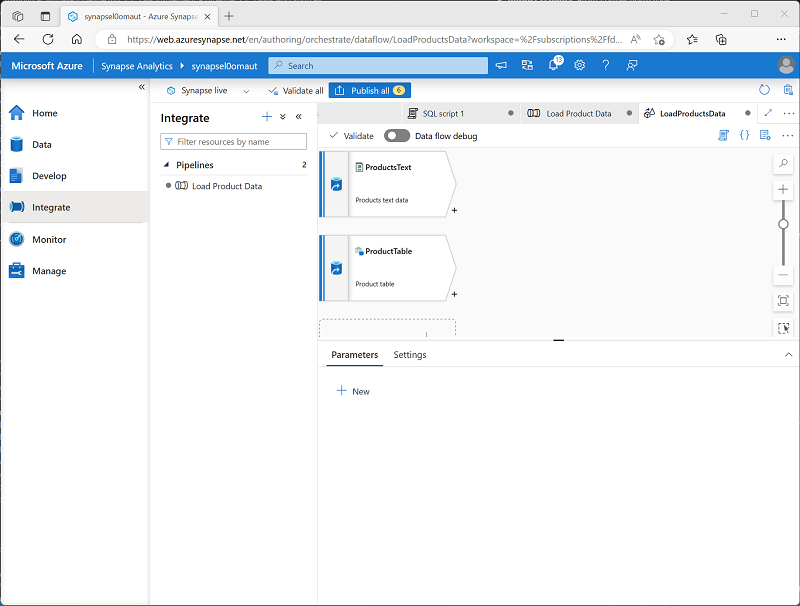Image resolution: width=800 pixels, height=606 pixels.
Task: Open Azure portal settings gear
Action: [x=579, y=65]
